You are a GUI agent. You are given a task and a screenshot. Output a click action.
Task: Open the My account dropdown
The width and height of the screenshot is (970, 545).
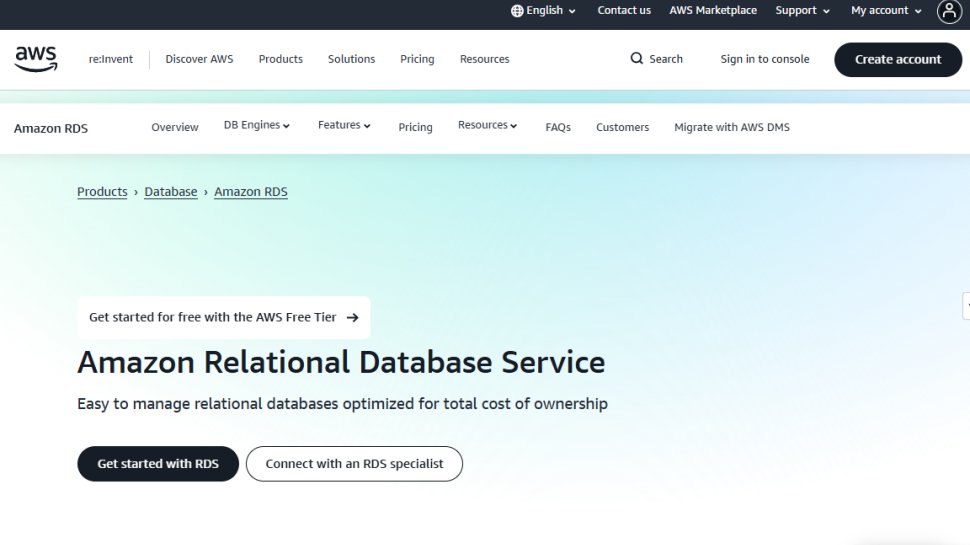(x=886, y=11)
